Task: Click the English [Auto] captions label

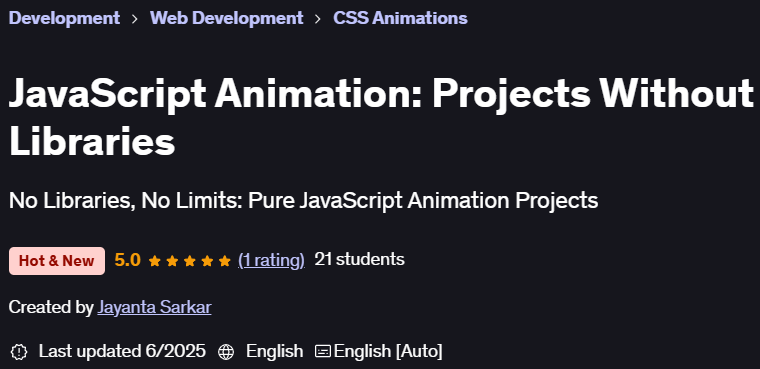Action: coord(388,351)
